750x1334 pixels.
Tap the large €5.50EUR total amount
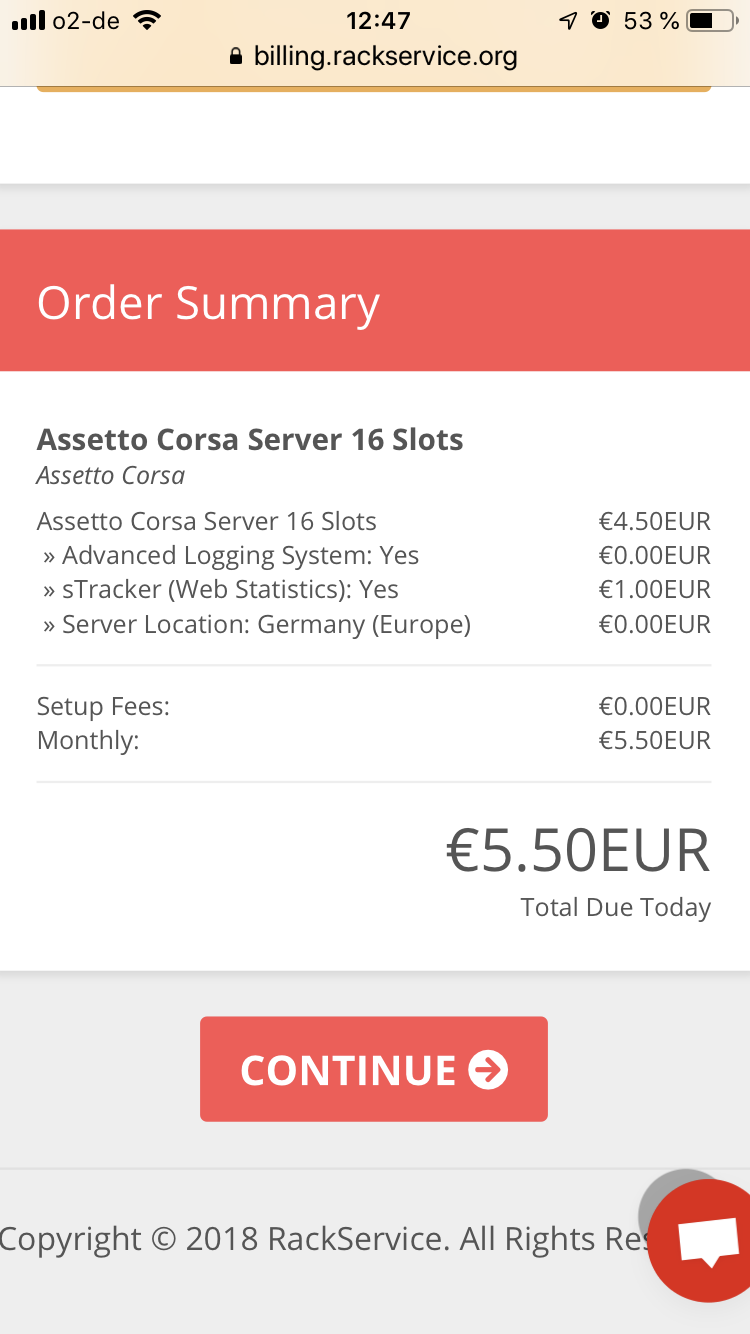(x=577, y=851)
